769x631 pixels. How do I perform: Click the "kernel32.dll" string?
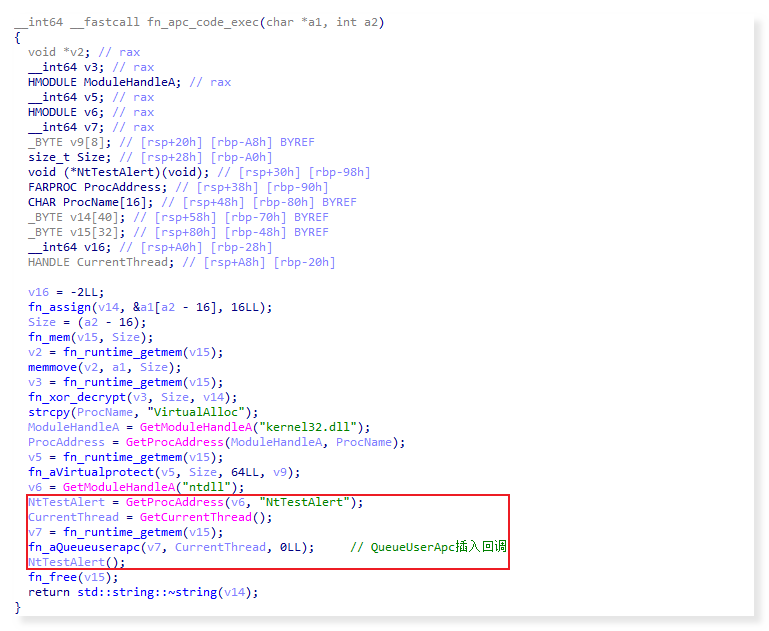308,428
